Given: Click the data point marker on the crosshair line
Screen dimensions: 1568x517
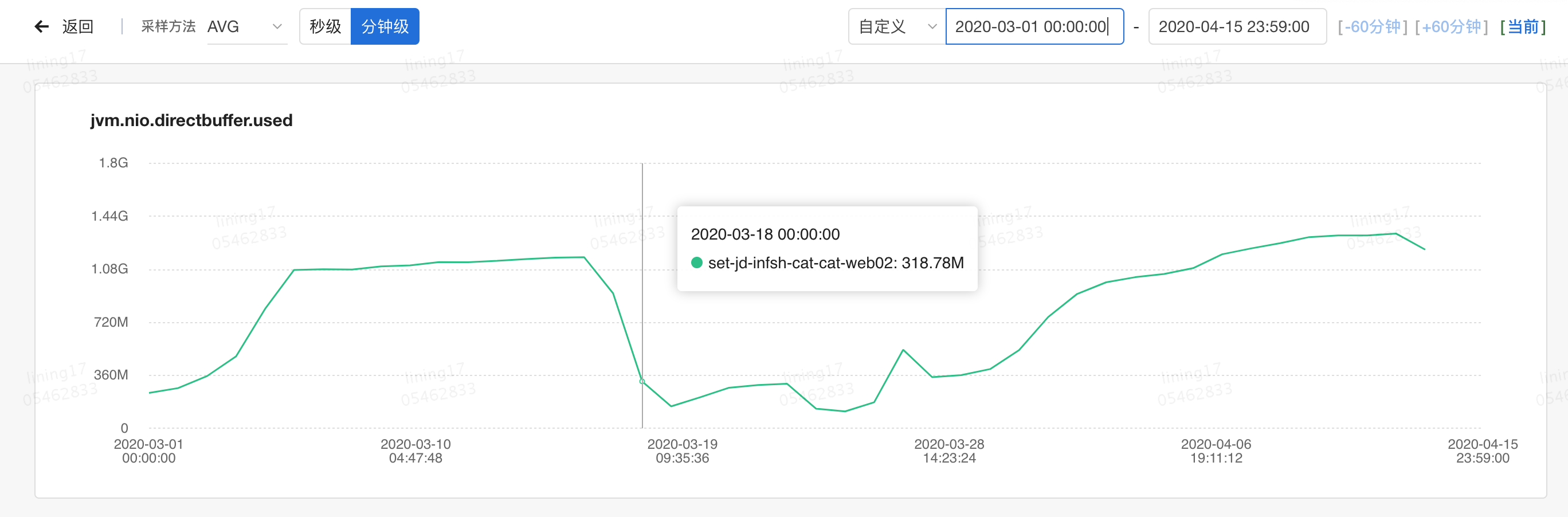Looking at the screenshot, I should 642,381.
